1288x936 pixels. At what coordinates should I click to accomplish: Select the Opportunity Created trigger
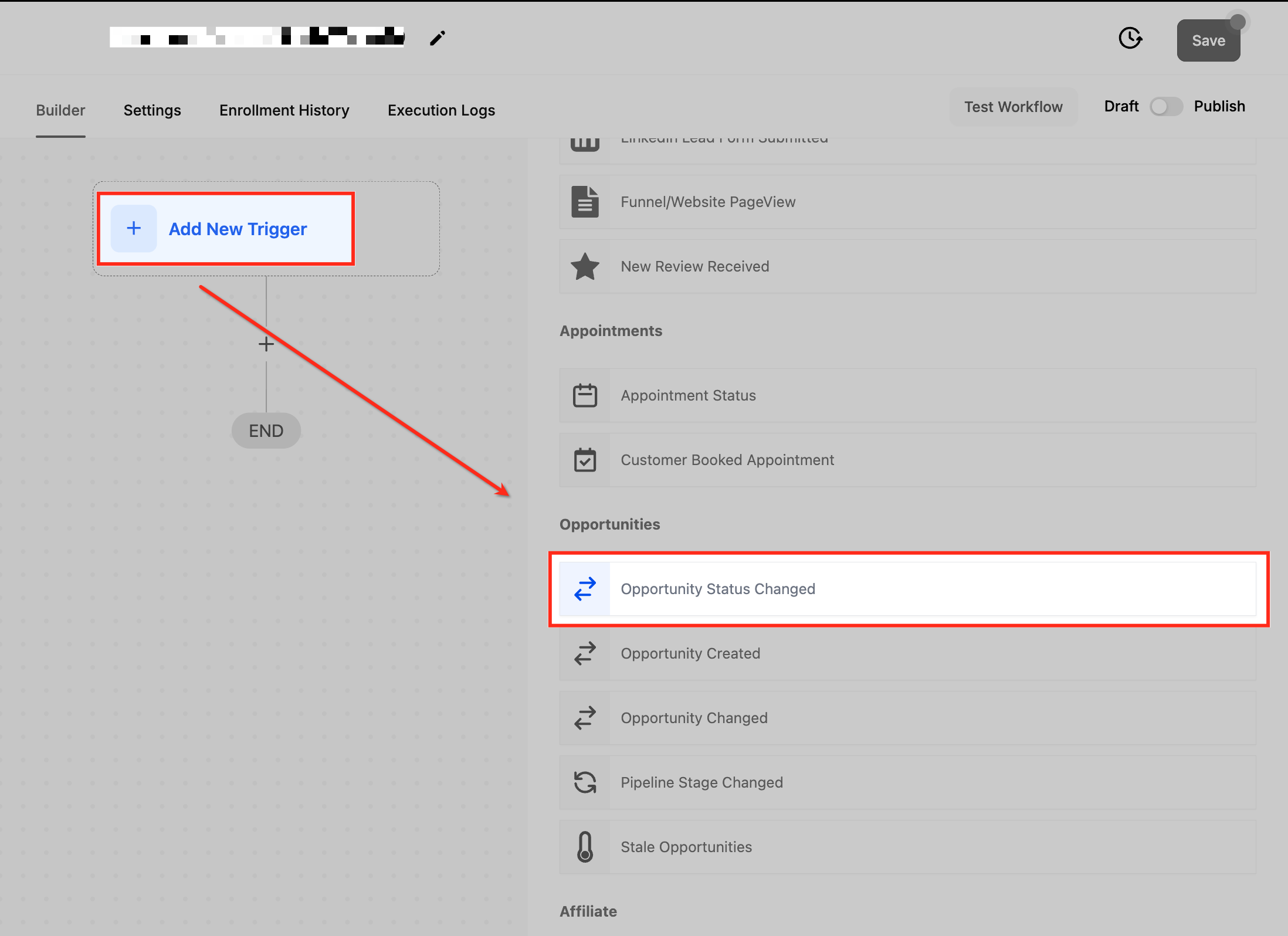690,653
